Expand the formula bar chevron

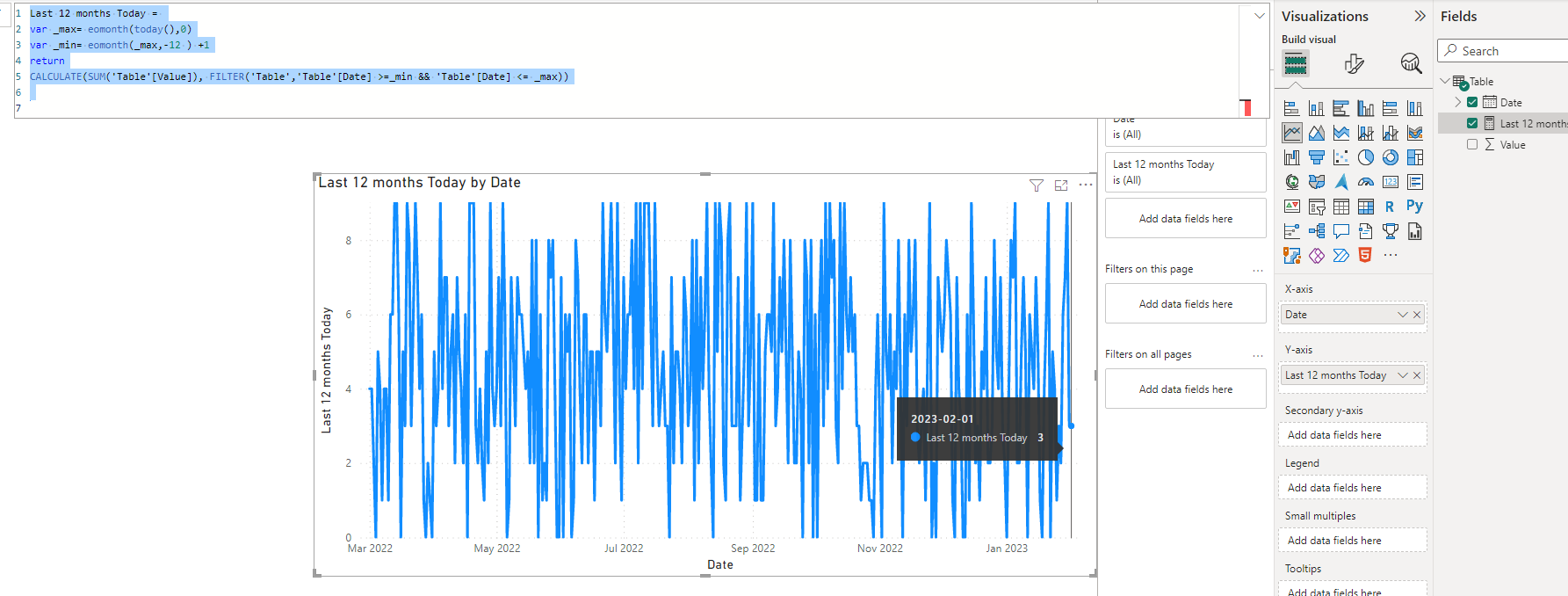point(1259,16)
